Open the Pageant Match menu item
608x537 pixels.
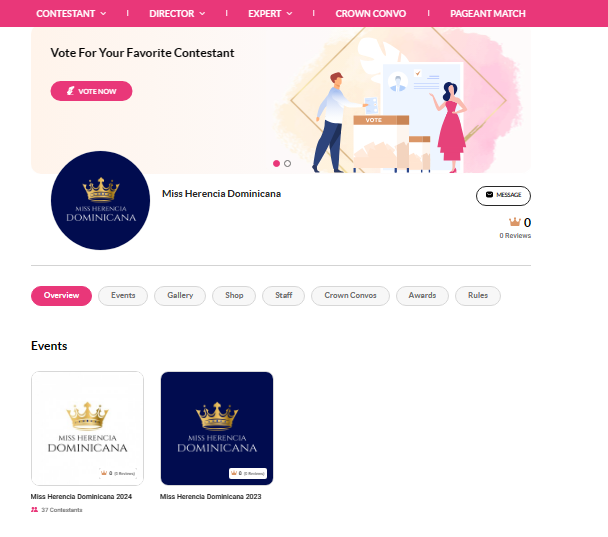488,14
